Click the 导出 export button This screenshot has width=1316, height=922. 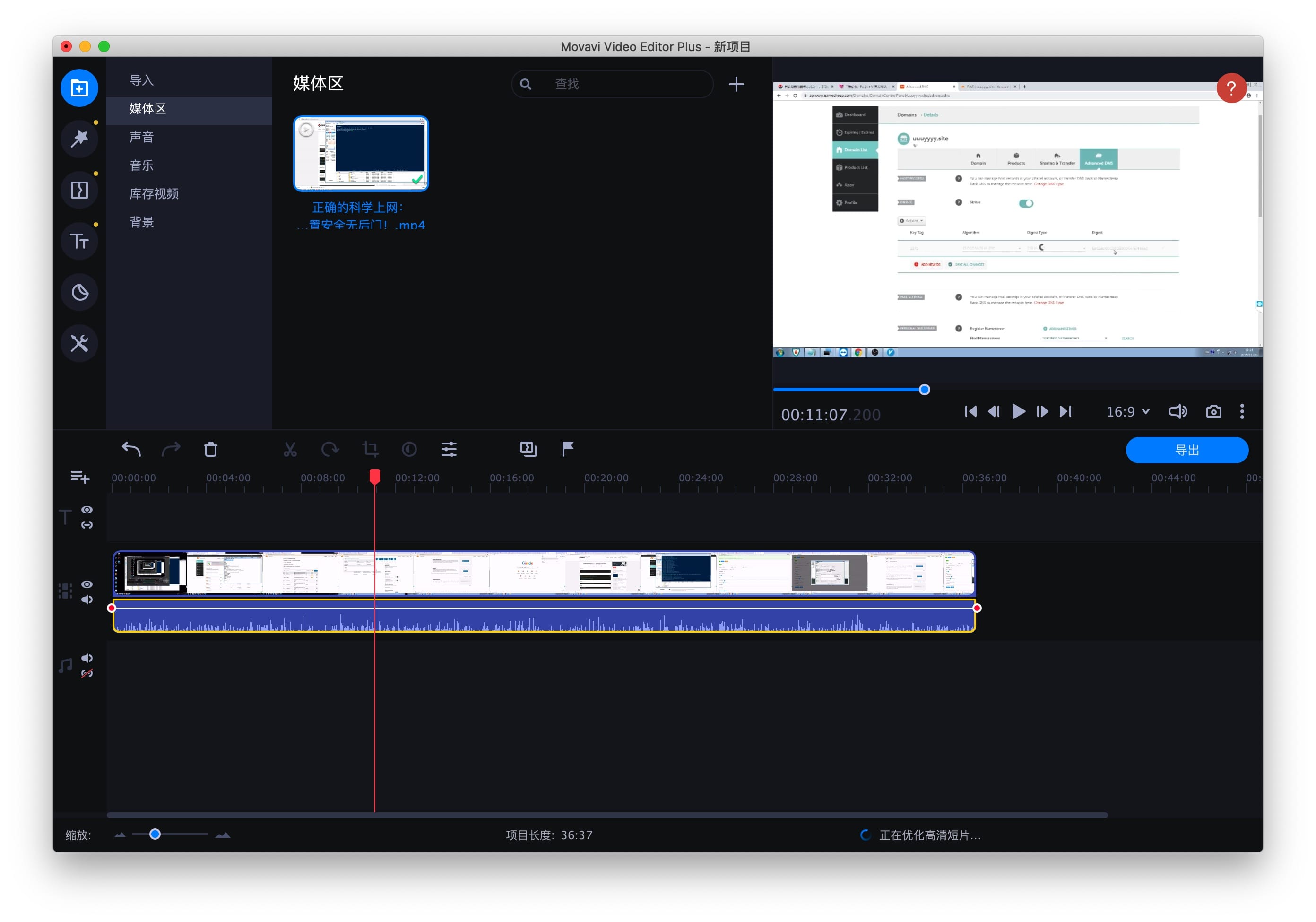[1186, 450]
